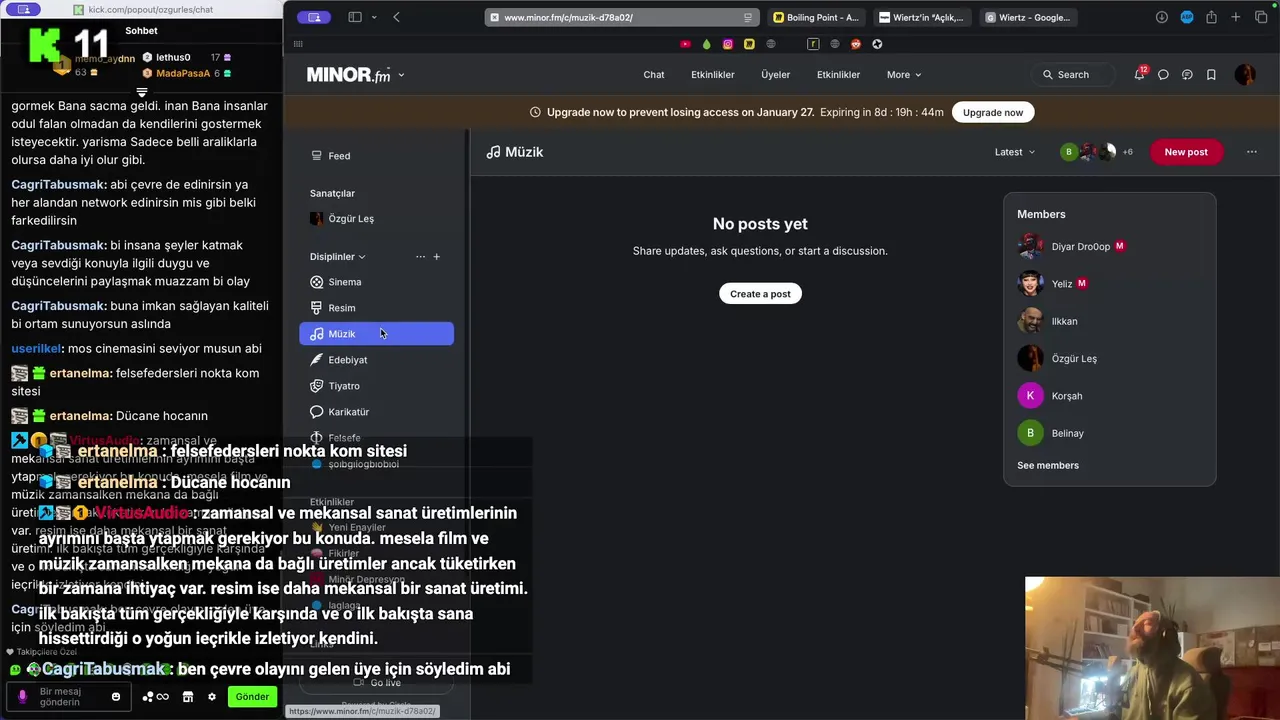The height and width of the screenshot is (720, 1280).
Task: Open Instagram bookmark in favorites bar
Action: [728, 44]
